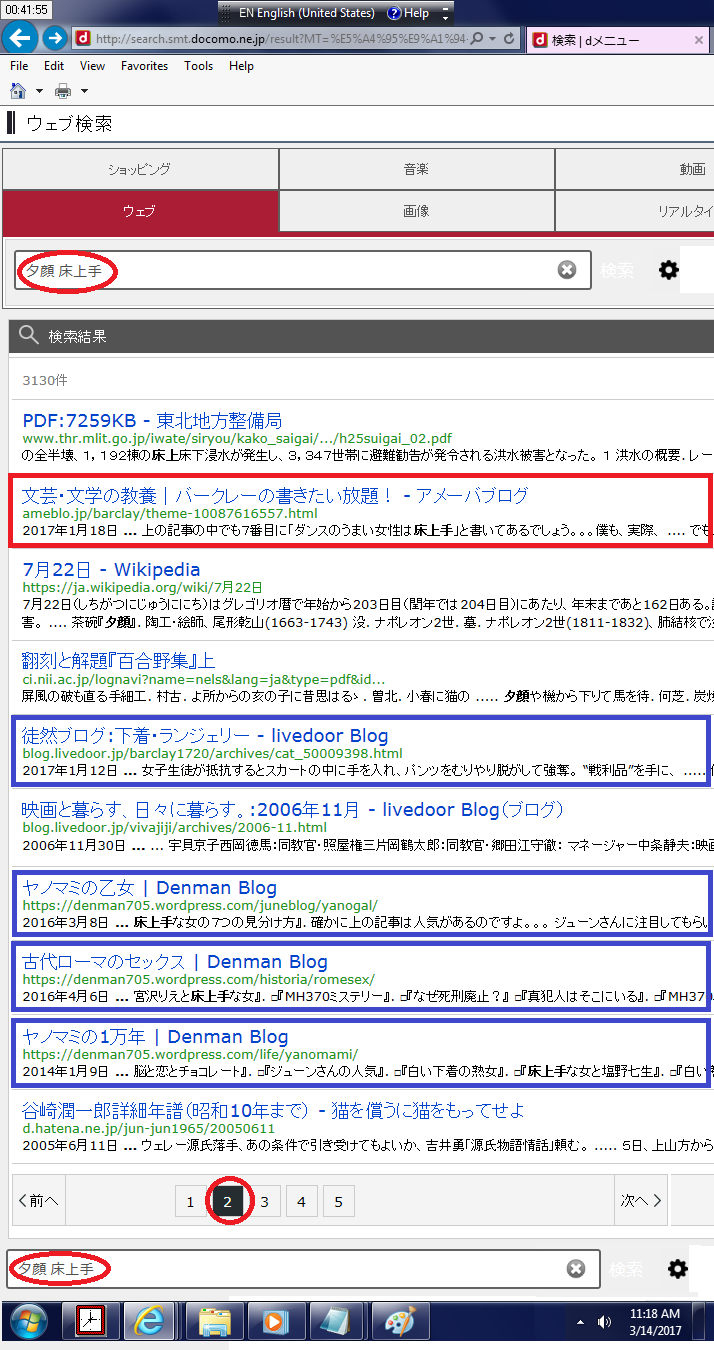Click the Home icon in command bar
This screenshot has height=1350, width=714.
pyautogui.click(x=17, y=91)
